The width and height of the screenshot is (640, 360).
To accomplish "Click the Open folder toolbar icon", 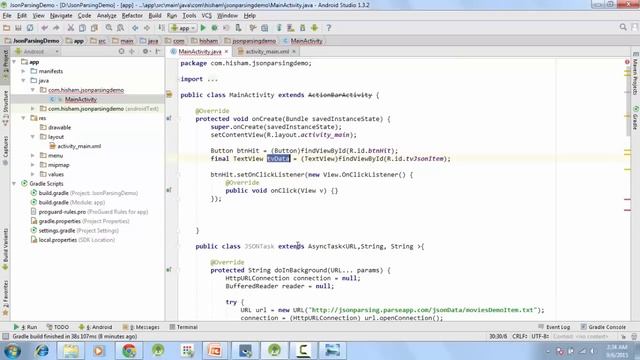I will [x=7, y=28].
